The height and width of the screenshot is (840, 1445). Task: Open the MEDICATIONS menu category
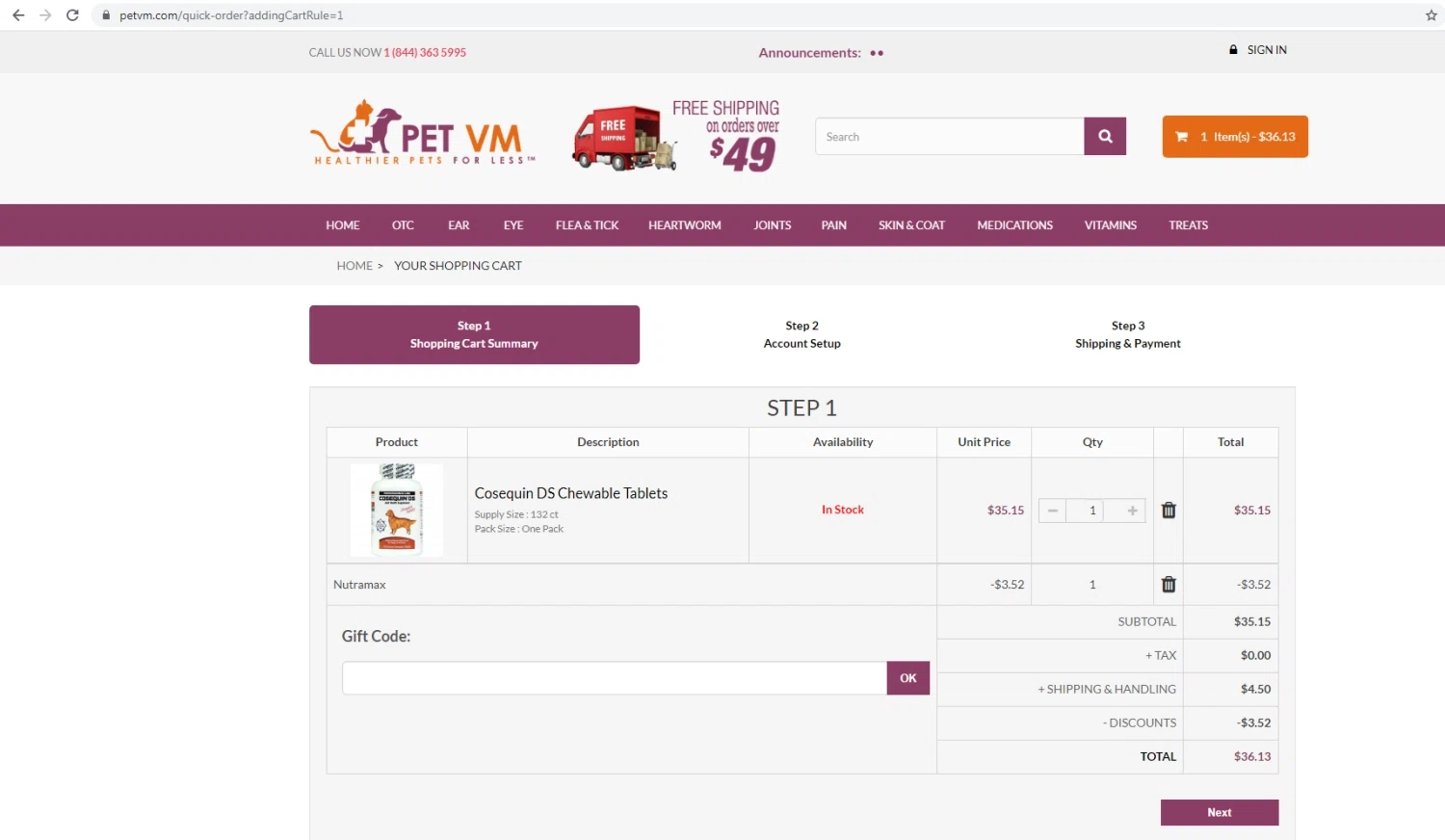(x=1015, y=225)
